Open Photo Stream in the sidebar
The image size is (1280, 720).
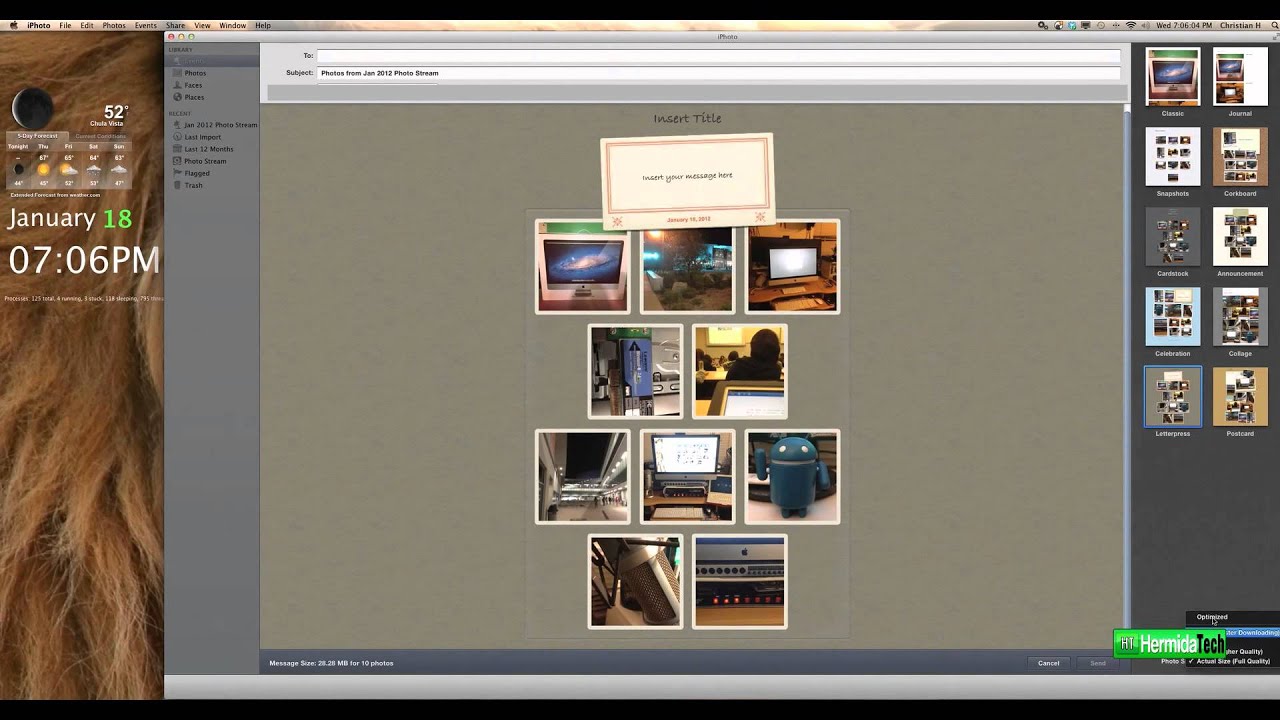point(205,161)
